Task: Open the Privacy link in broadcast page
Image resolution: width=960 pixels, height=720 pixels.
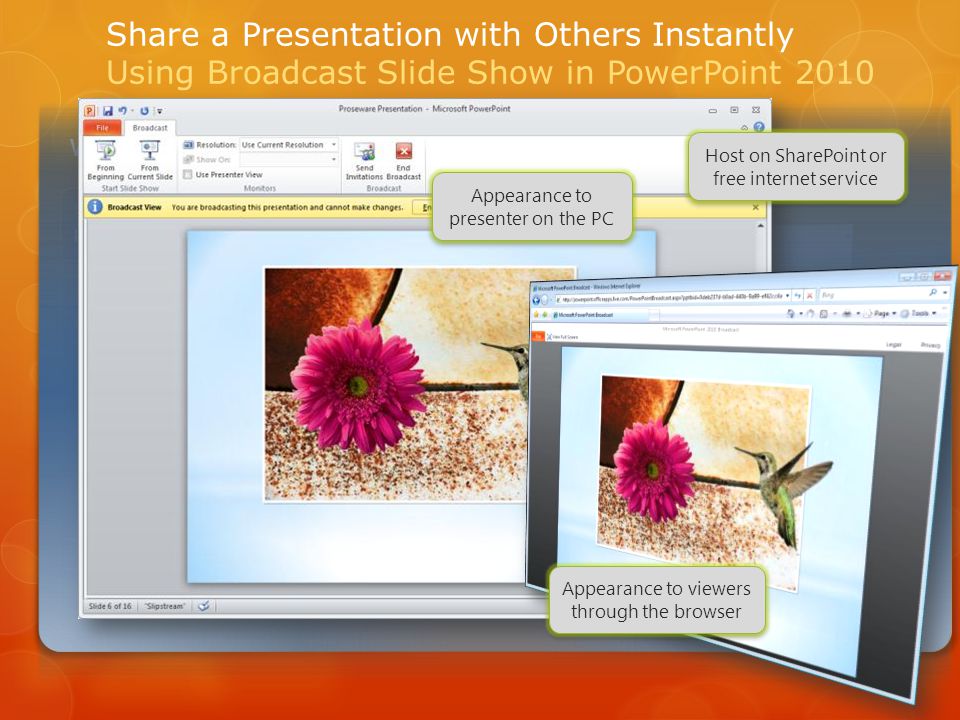Action: [x=930, y=345]
